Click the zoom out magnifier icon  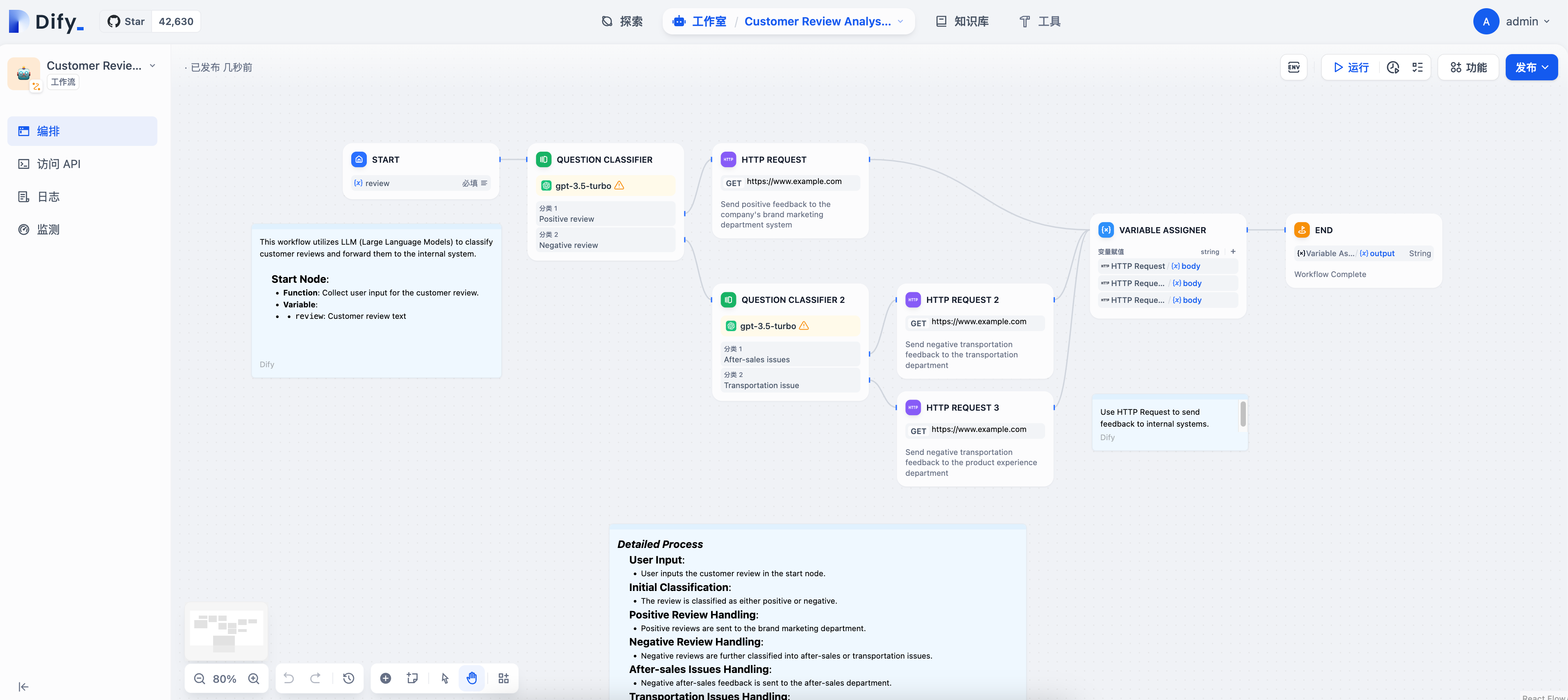point(200,679)
